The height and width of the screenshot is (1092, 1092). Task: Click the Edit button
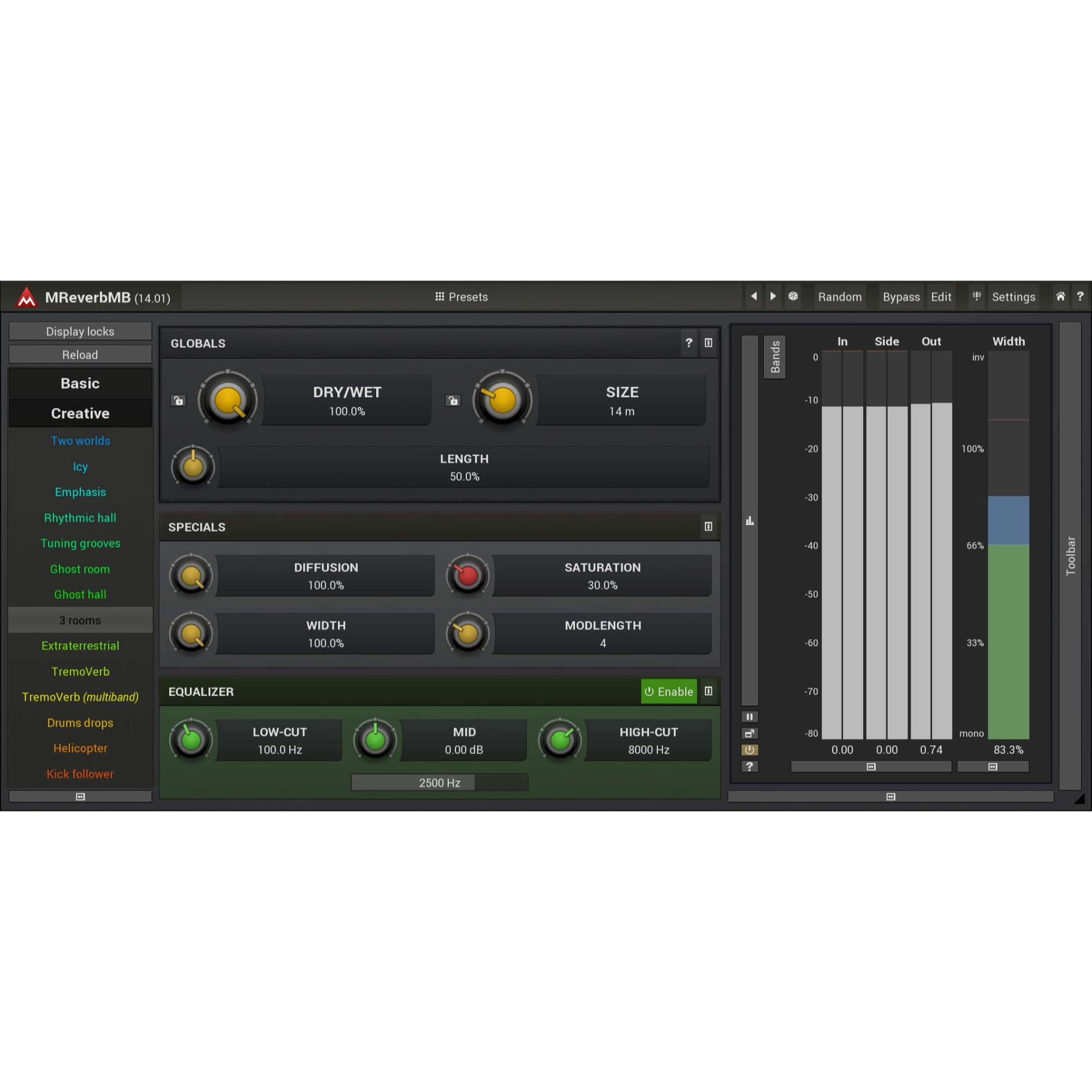[941, 296]
